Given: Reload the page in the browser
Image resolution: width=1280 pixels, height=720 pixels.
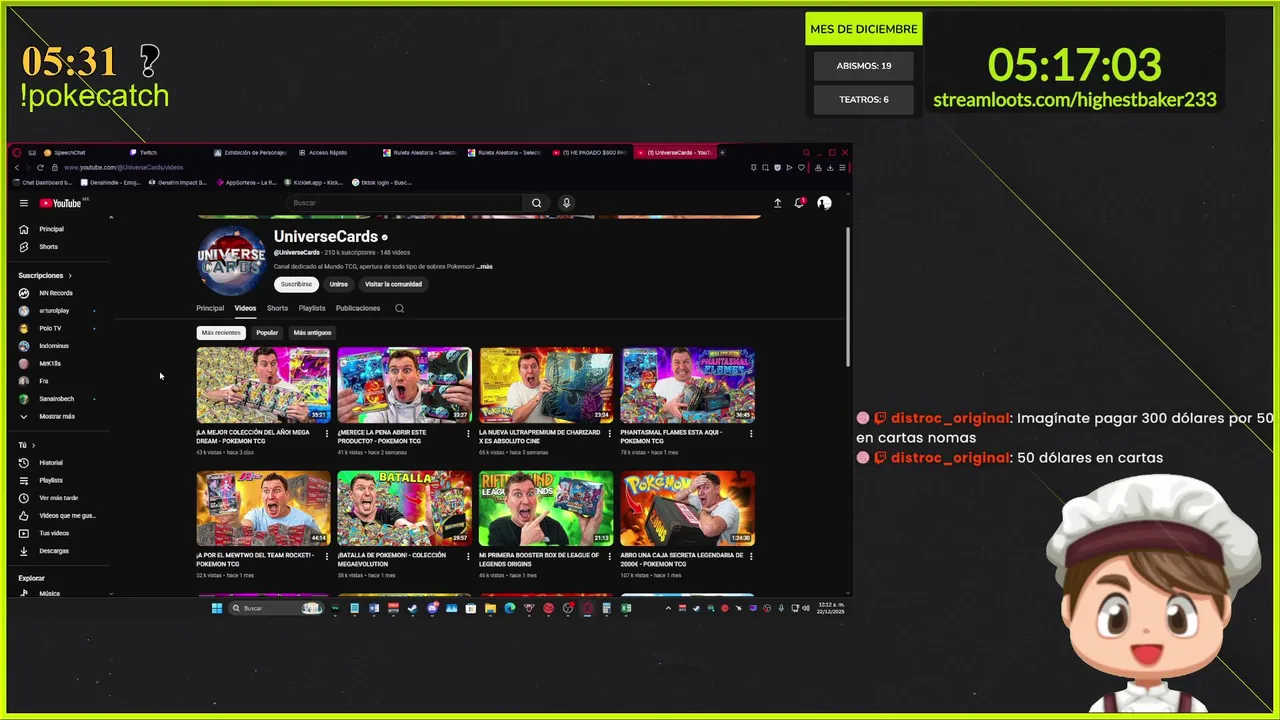Looking at the screenshot, I should pos(40,167).
